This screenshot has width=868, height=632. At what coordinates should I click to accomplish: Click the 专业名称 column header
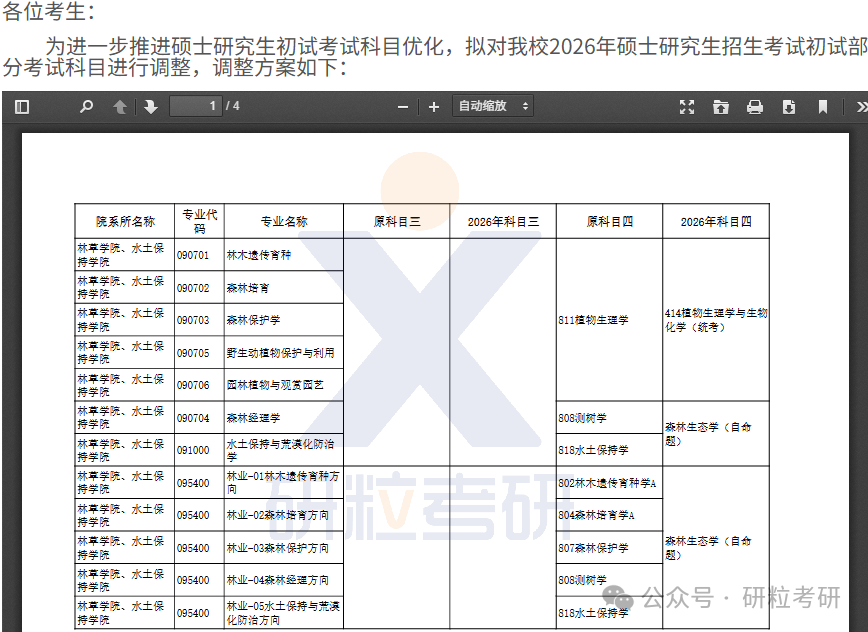(284, 221)
